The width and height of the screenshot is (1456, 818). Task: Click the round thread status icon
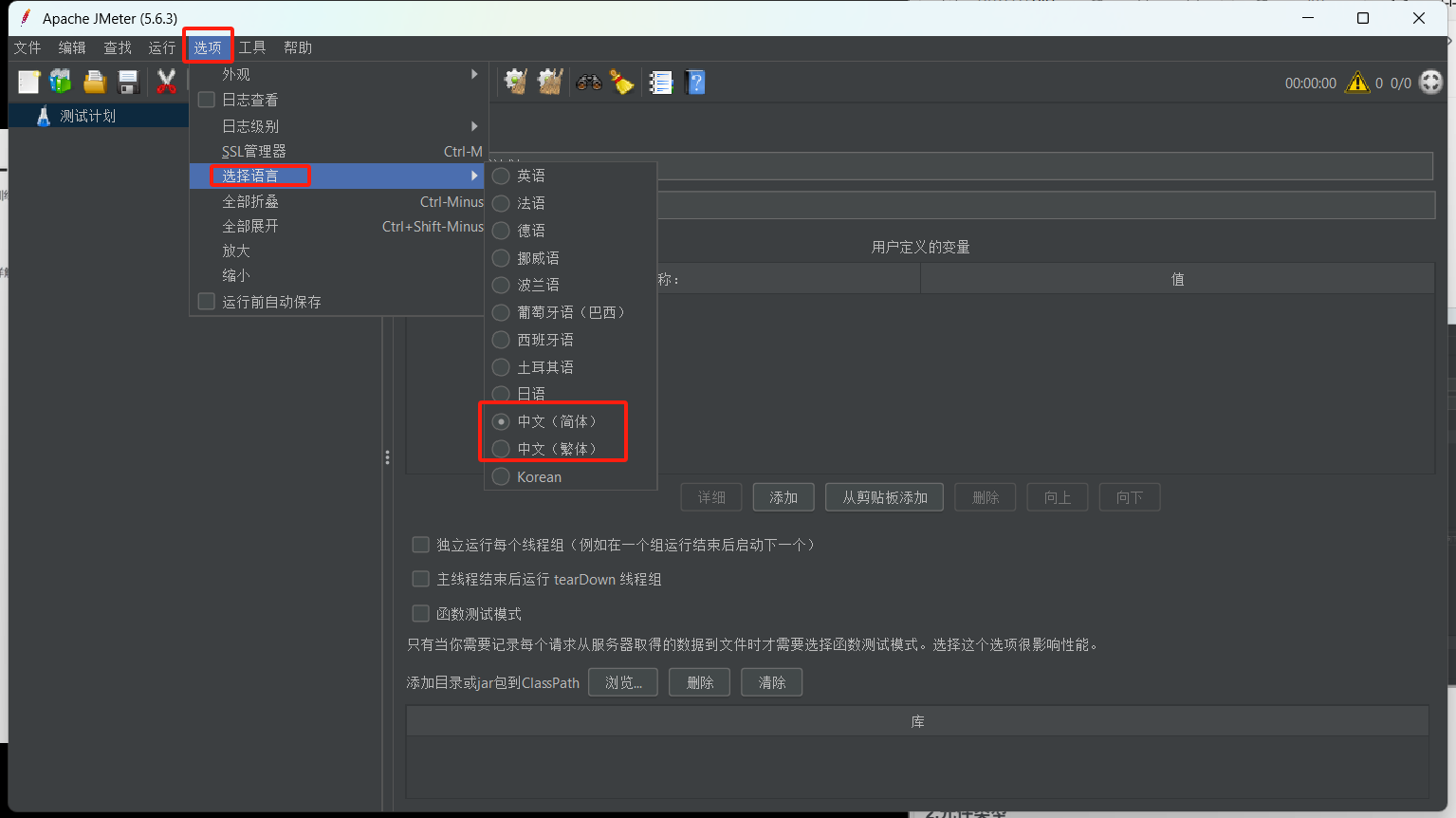1431,83
